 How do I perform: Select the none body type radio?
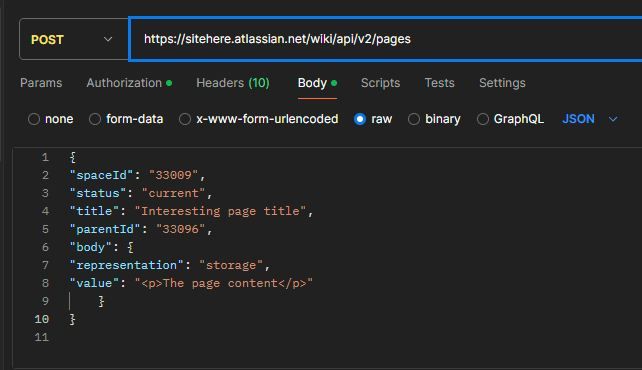pos(34,119)
